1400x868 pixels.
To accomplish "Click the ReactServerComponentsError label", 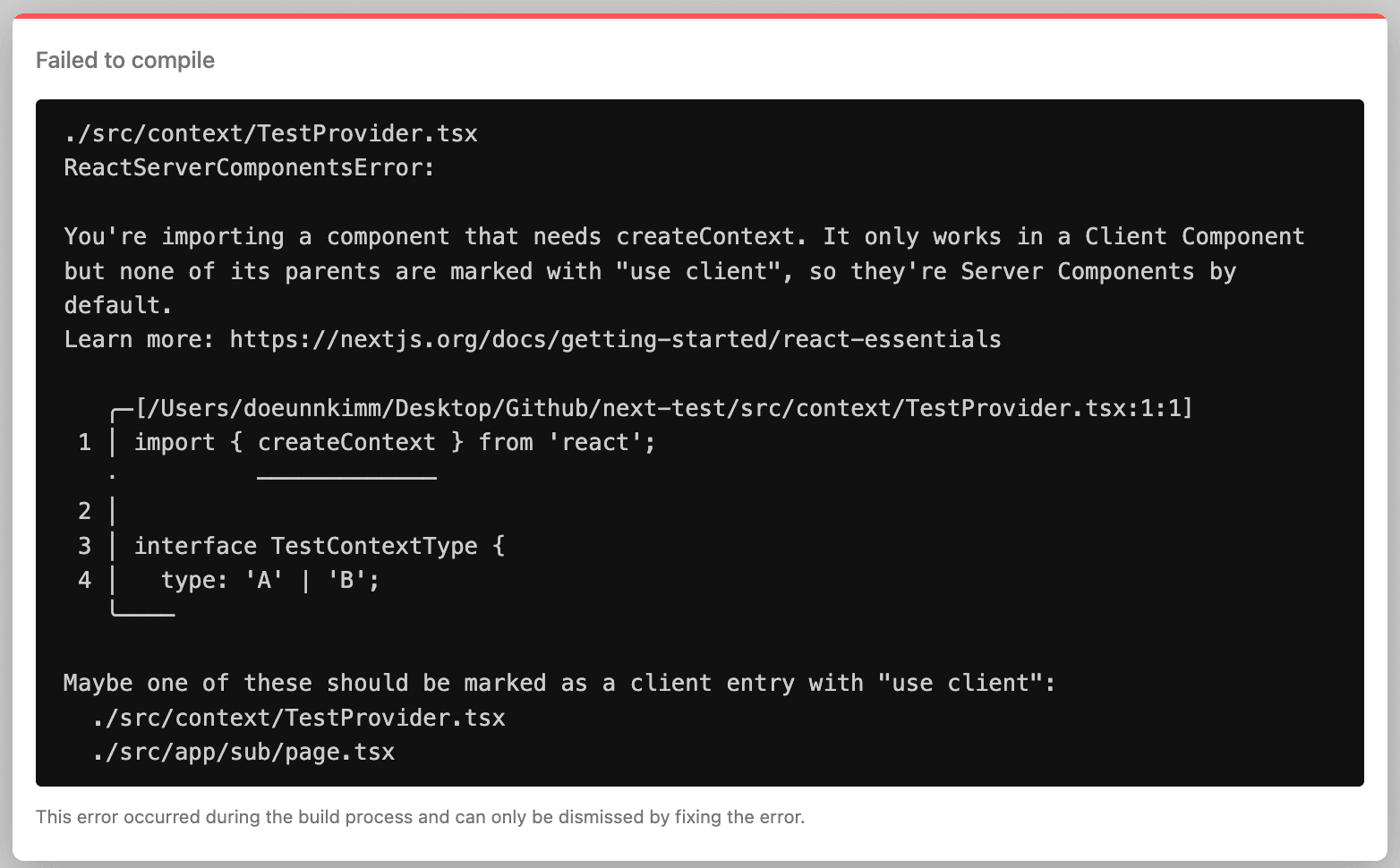I will tap(249, 167).
